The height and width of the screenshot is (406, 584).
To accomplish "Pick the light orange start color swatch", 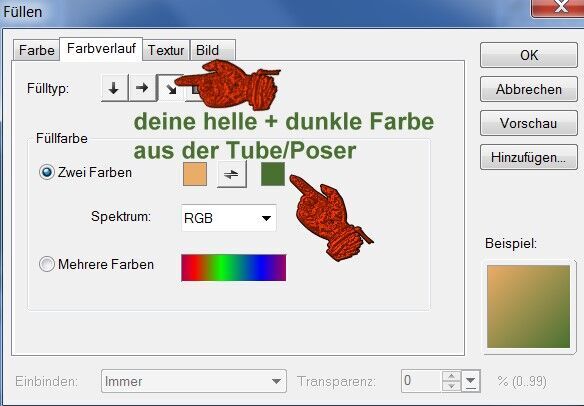I will 195,174.
